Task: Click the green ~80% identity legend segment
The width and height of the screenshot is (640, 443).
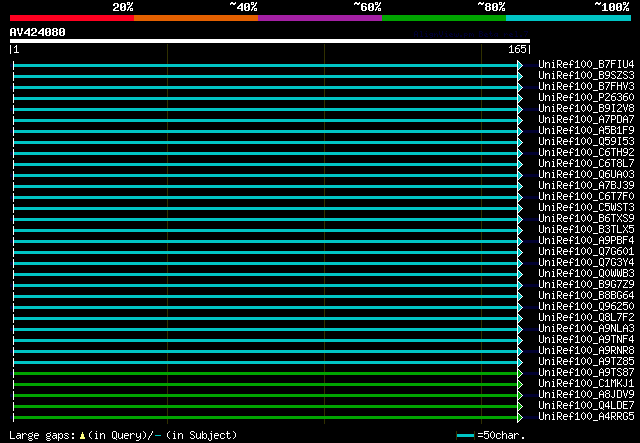Action: click(443, 17)
